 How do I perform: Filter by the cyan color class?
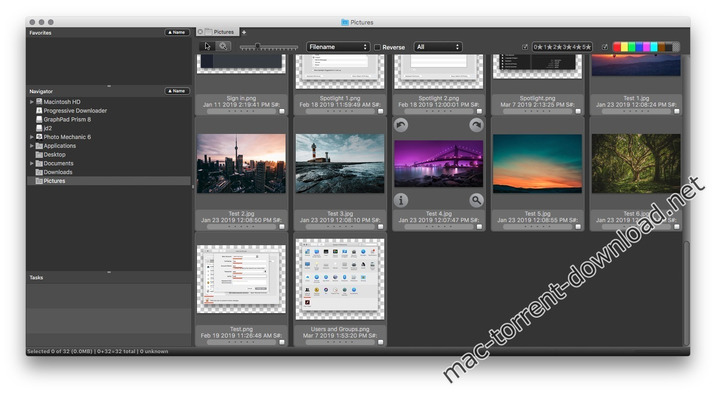(653, 47)
